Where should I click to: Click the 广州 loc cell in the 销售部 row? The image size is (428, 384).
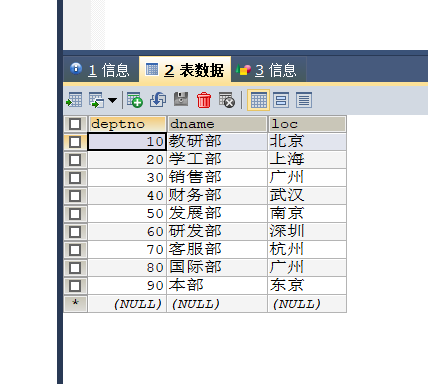[307, 178]
